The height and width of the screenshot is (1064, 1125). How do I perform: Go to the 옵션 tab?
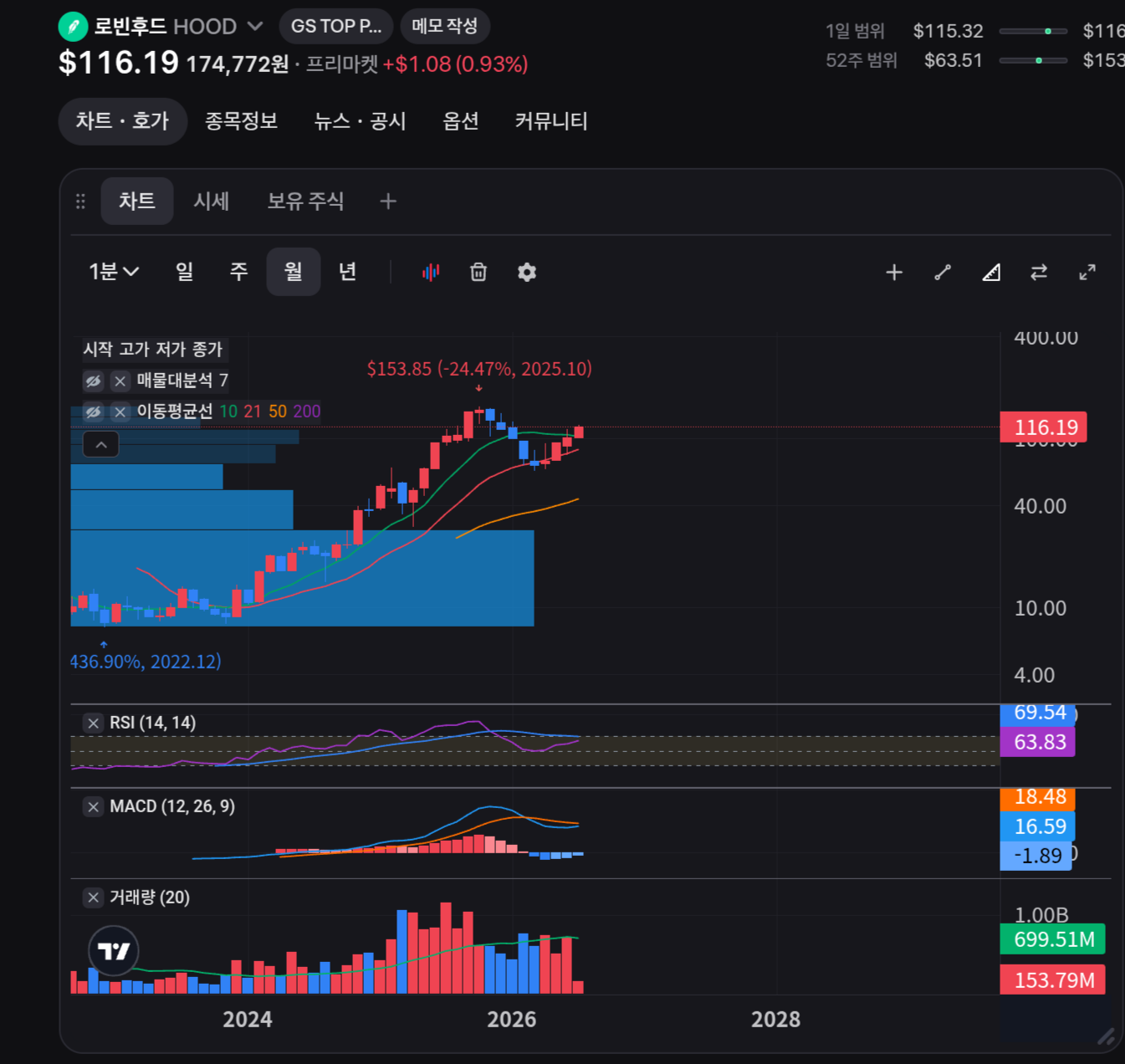click(x=461, y=121)
